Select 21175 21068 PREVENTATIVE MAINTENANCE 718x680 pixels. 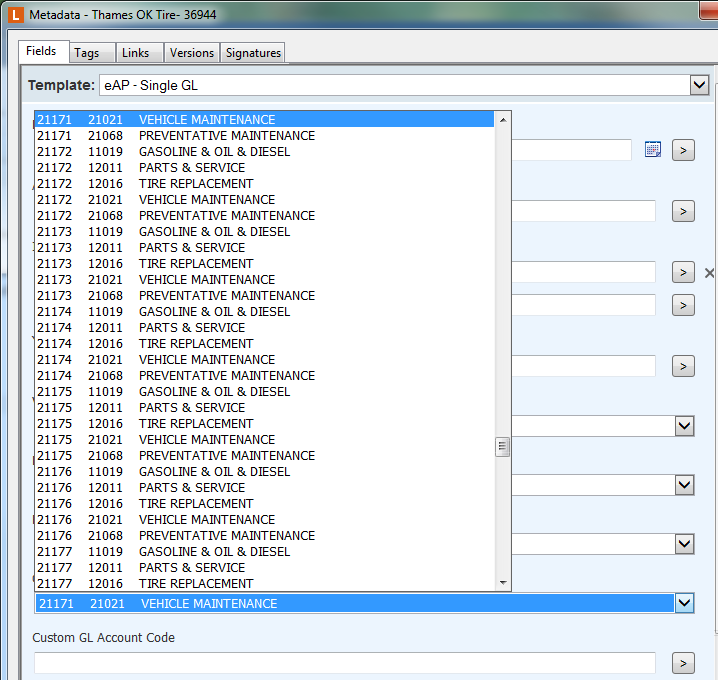click(265, 456)
